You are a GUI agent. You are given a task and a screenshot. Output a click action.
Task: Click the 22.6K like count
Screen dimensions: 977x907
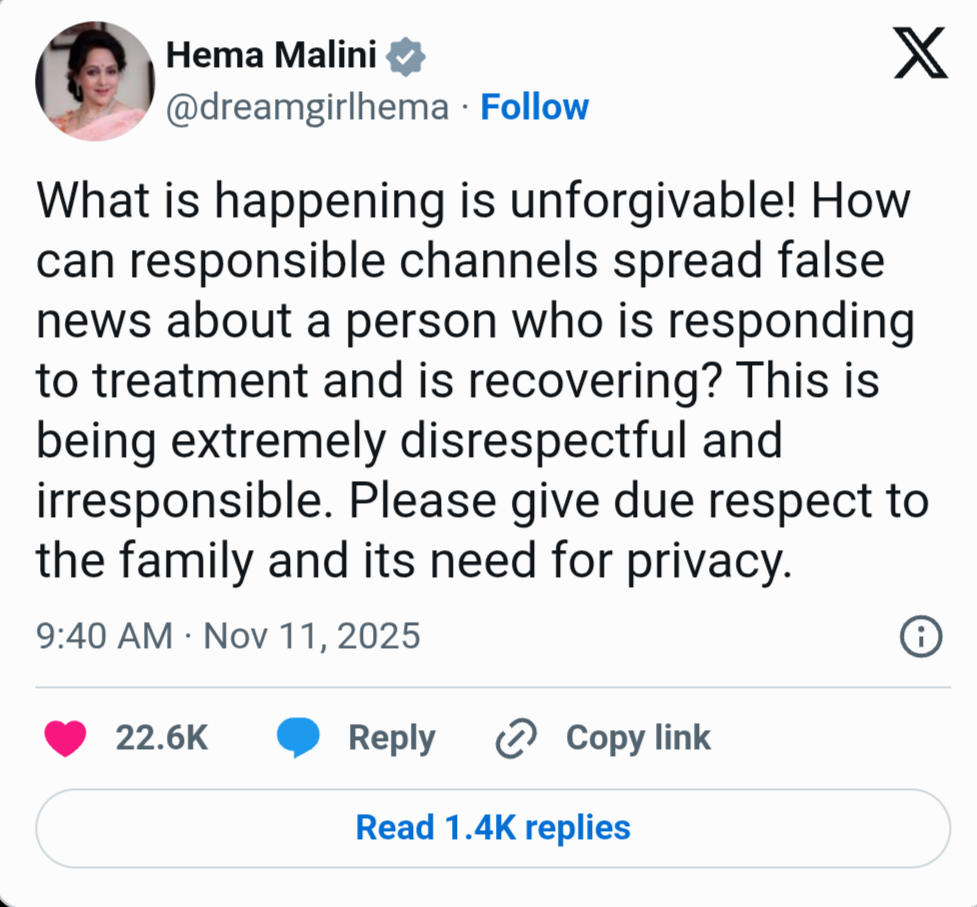pyautogui.click(x=162, y=738)
